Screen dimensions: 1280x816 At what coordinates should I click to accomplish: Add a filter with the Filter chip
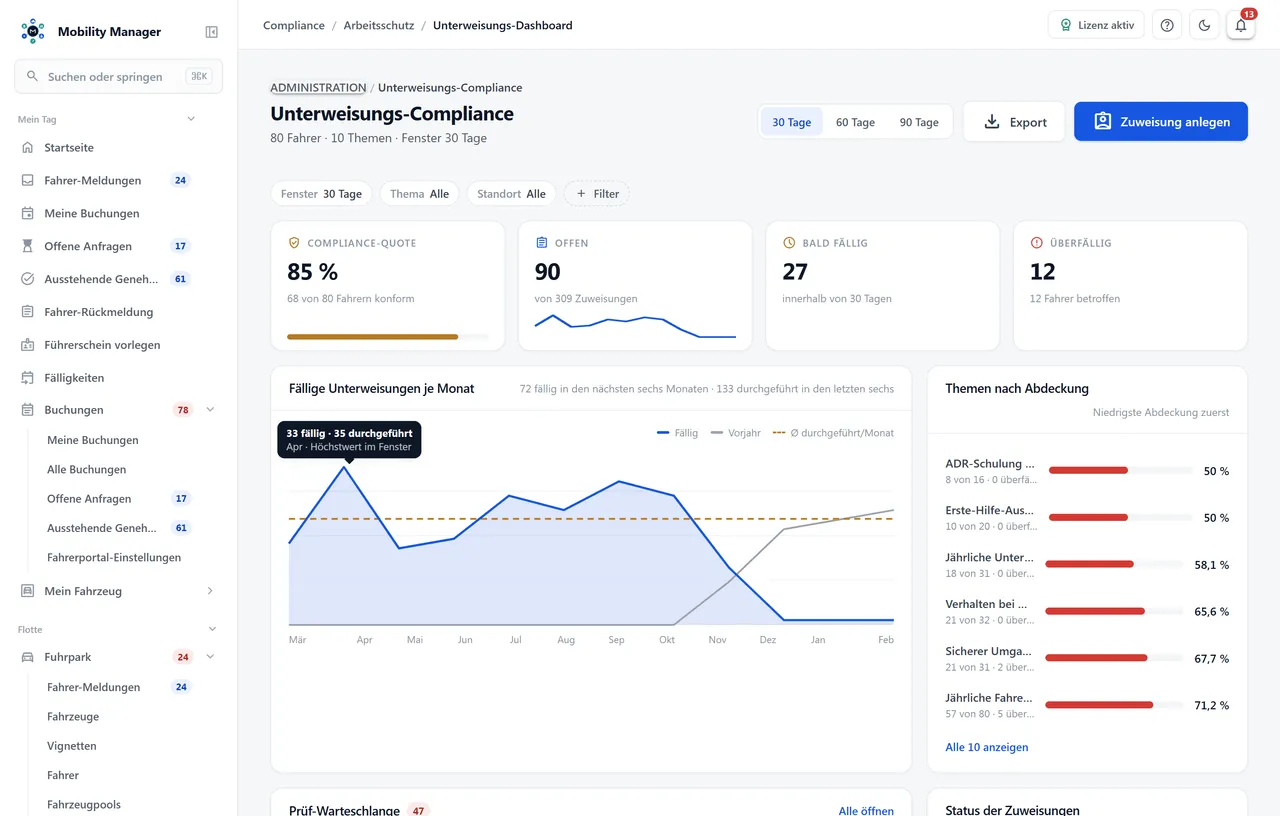pyautogui.click(x=597, y=194)
